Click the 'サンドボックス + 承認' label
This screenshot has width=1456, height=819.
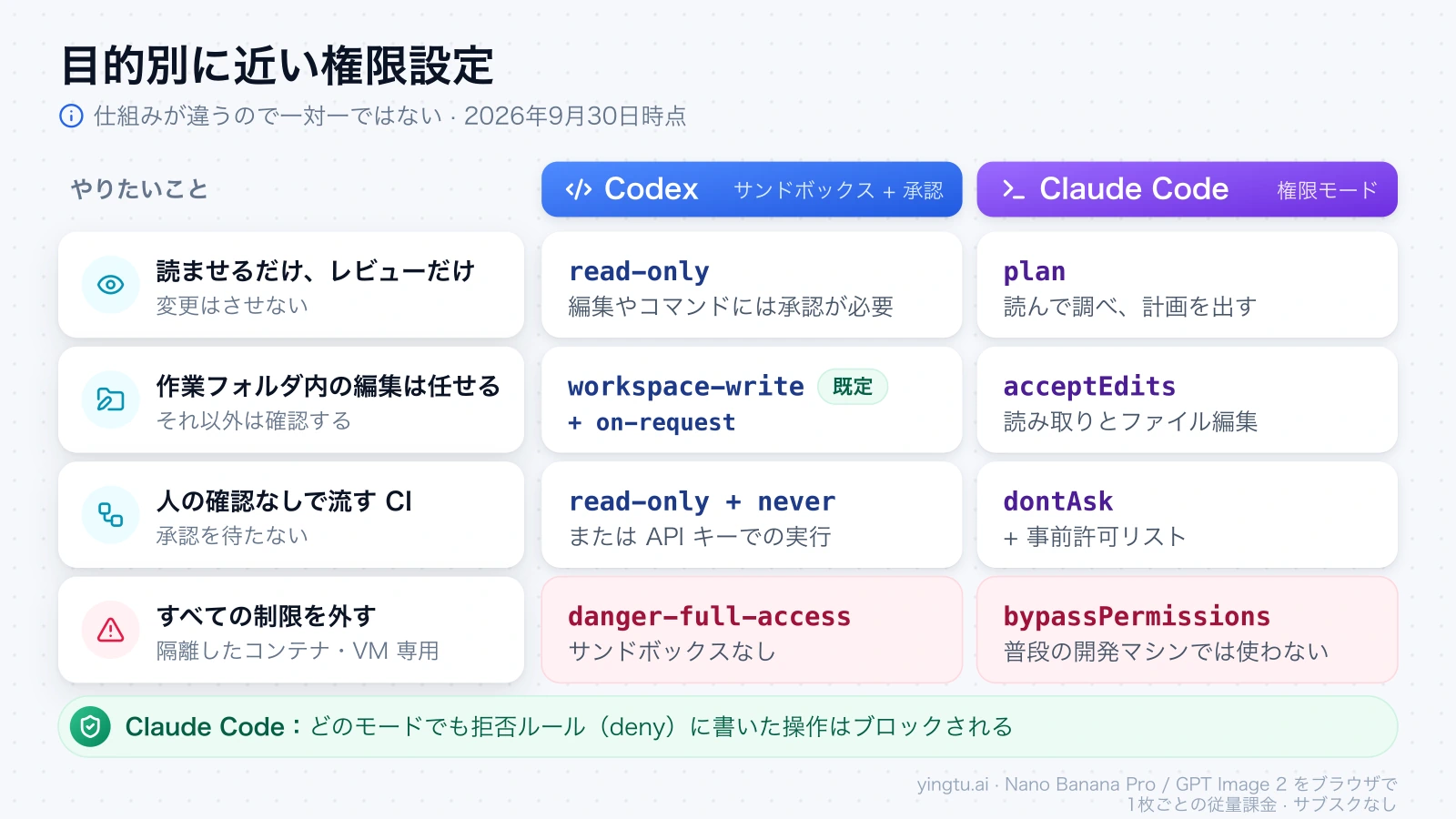[x=838, y=190]
